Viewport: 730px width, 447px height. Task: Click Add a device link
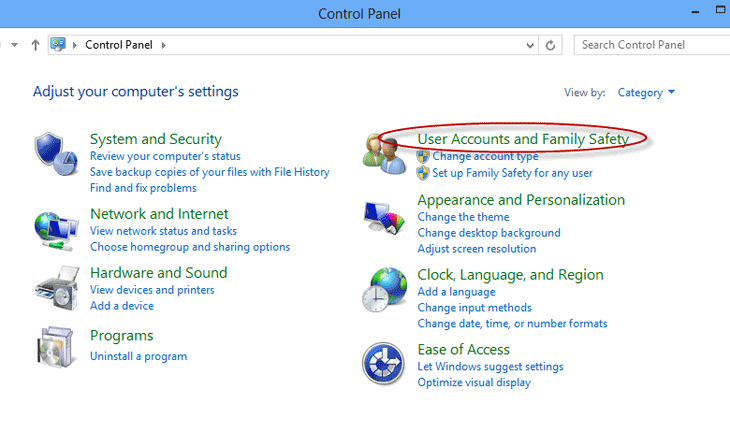(122, 305)
